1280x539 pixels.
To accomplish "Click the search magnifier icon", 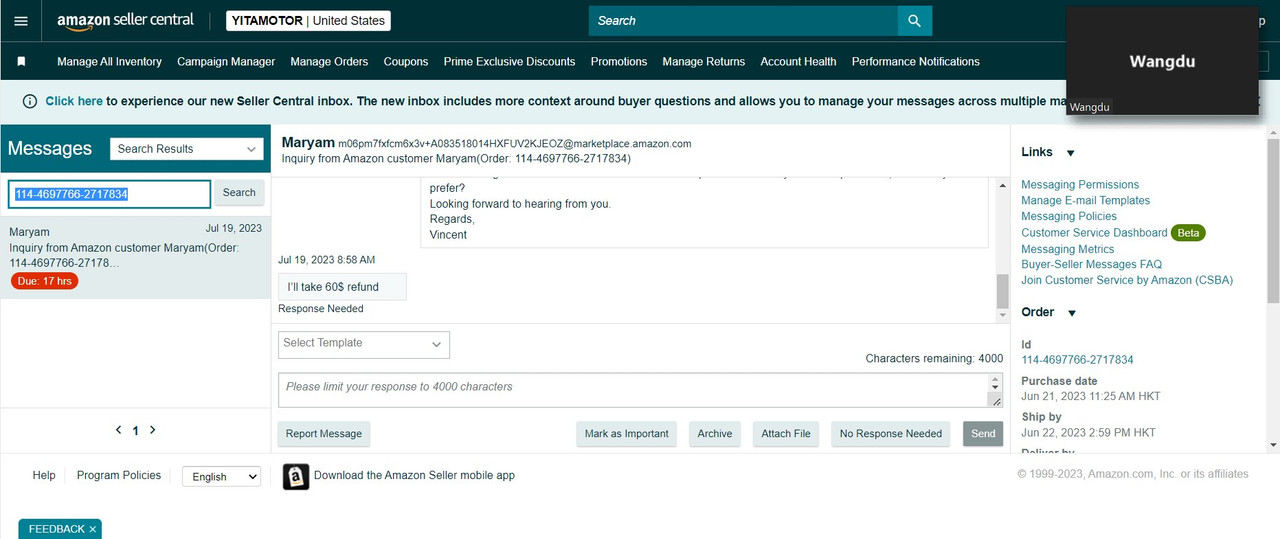I will click(914, 20).
